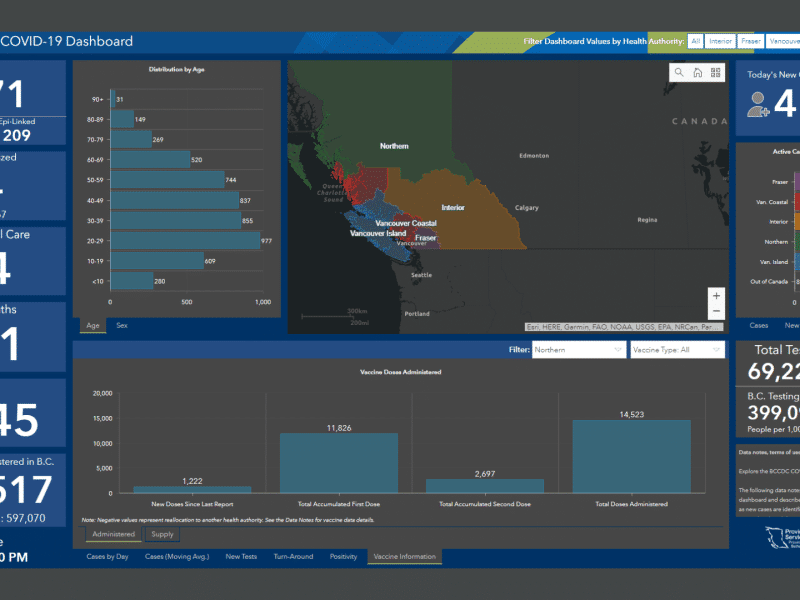Expand the Vaccine Type dropdown
The image size is (800, 600).
click(x=676, y=350)
